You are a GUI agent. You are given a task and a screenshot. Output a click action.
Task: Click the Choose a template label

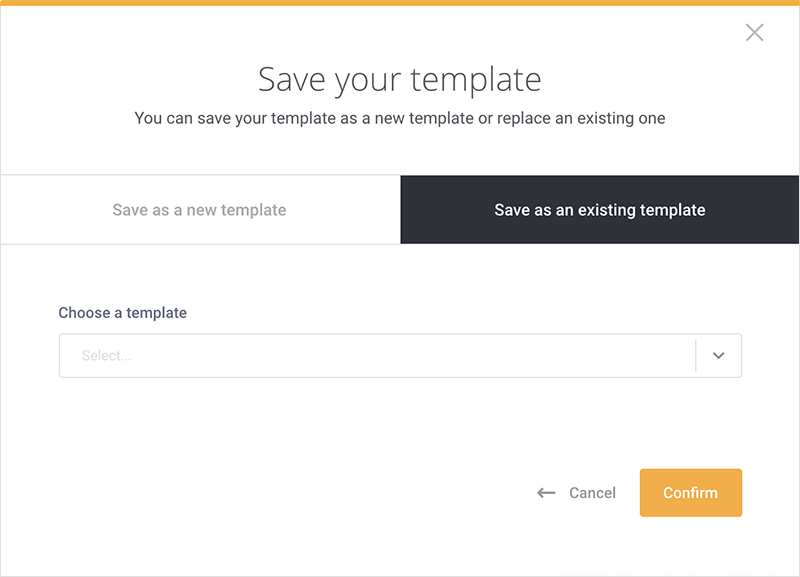pyautogui.click(x=122, y=313)
